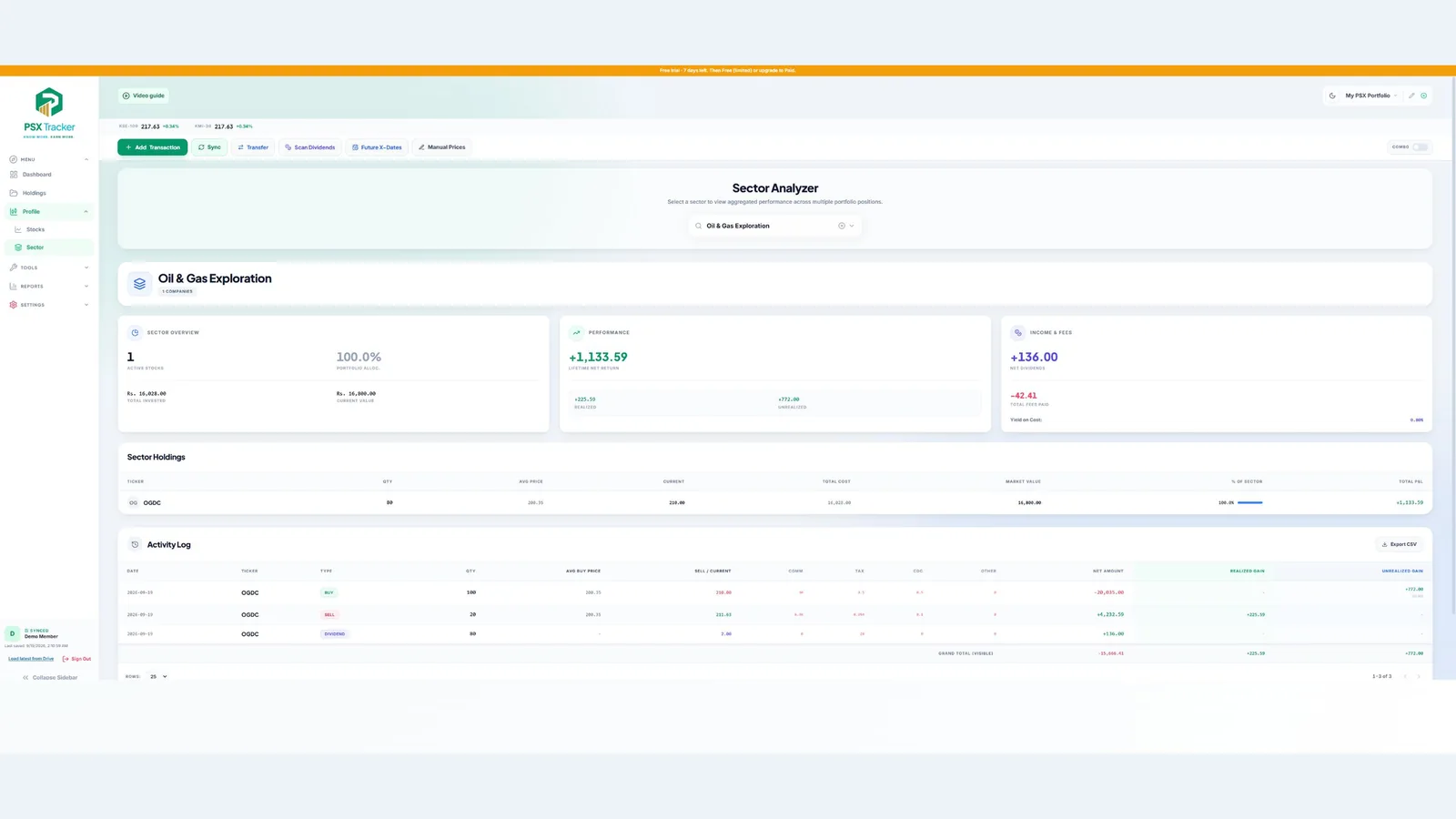The image size is (1456, 819).
Task: Click the DIVIDEND type badge
Action: (334, 633)
